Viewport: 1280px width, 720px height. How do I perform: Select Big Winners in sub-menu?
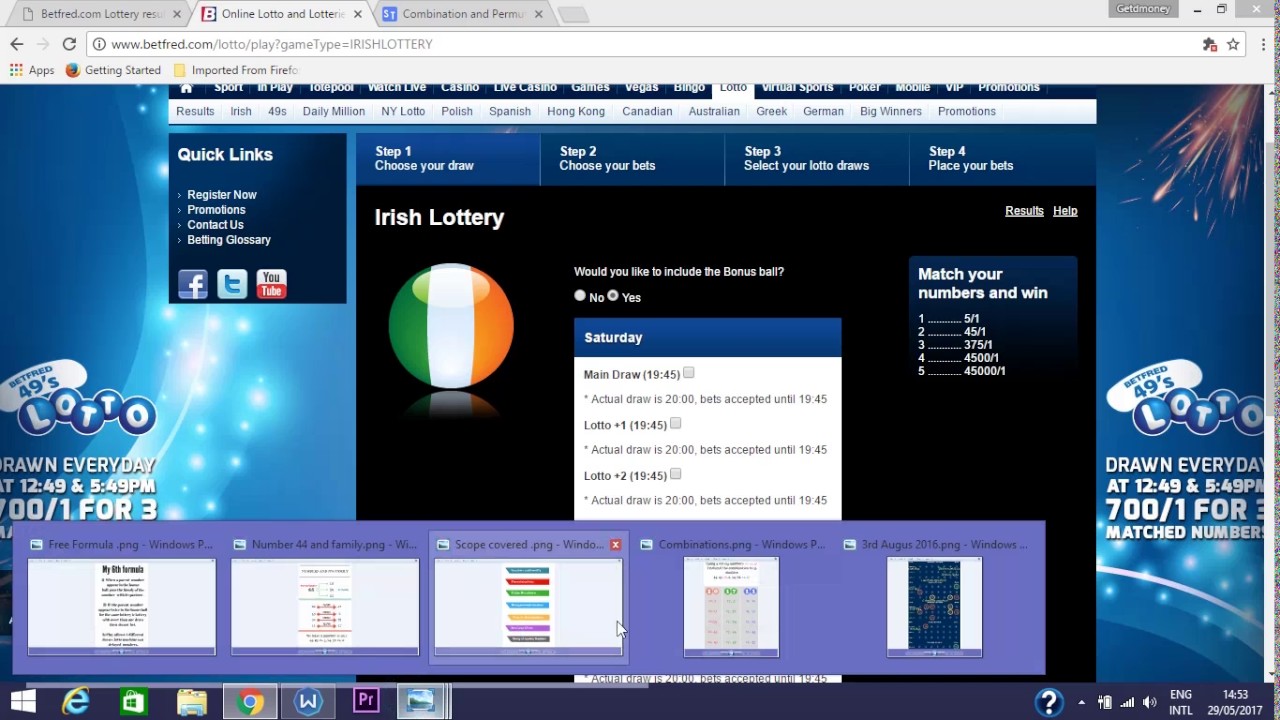point(891,111)
